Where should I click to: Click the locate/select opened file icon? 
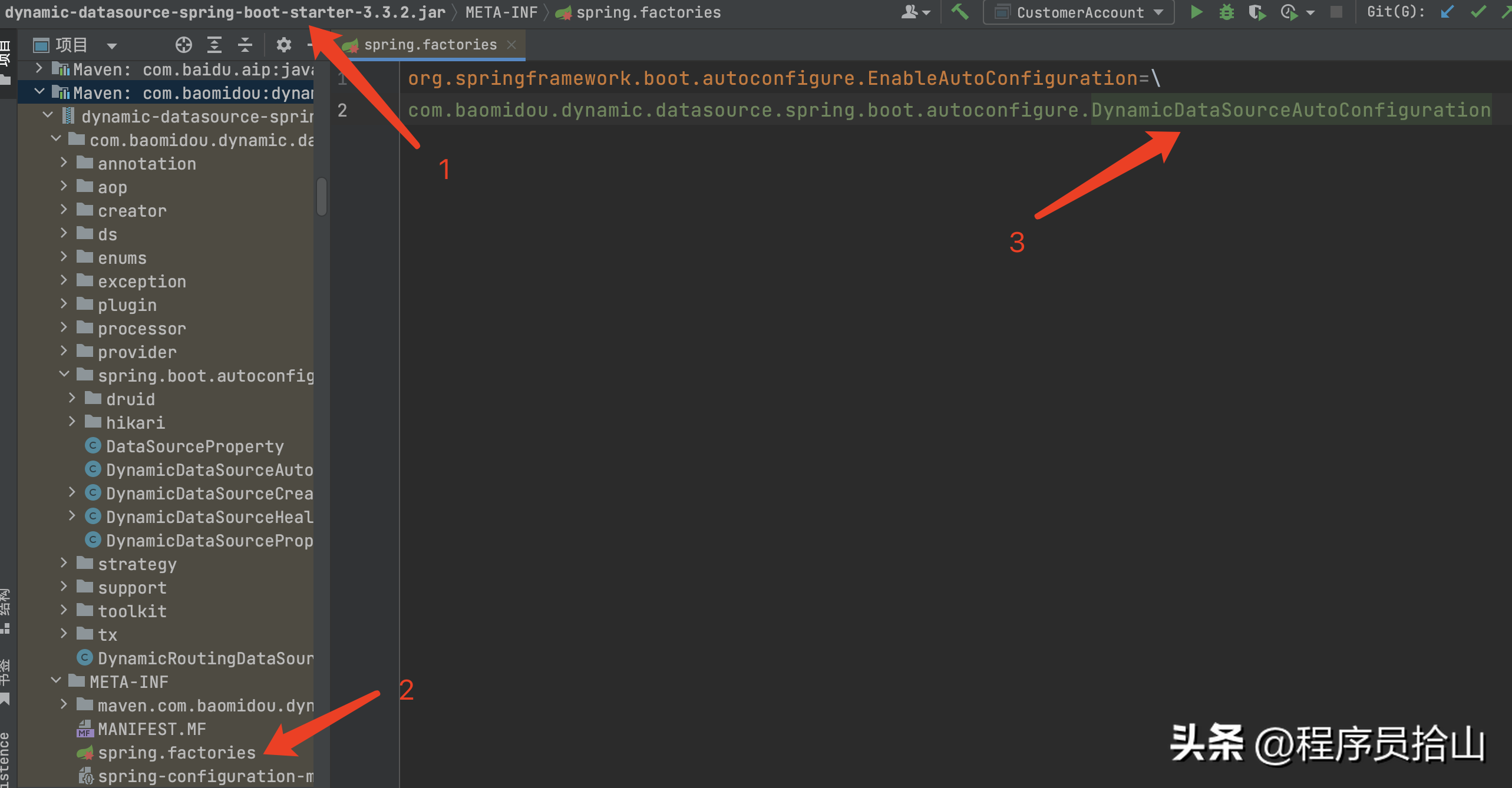coord(183,45)
